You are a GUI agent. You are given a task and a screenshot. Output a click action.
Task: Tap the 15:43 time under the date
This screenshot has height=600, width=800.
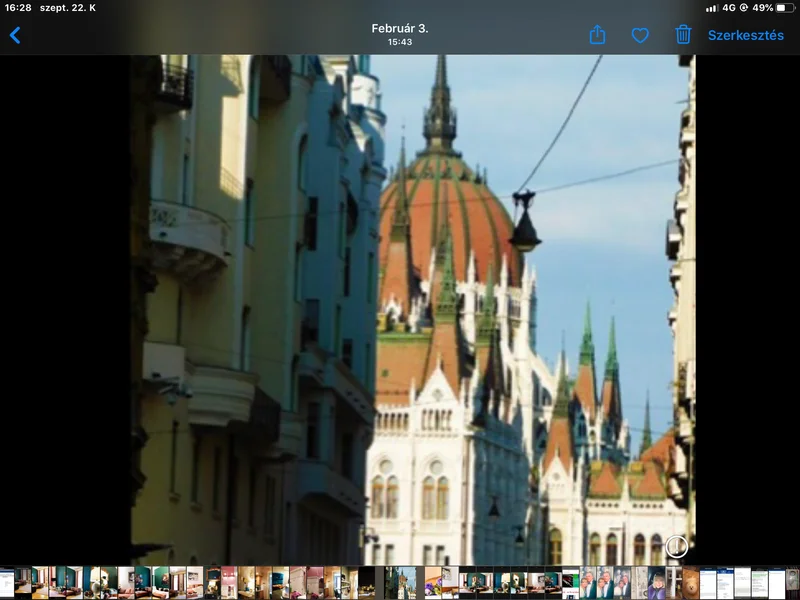pyautogui.click(x=400, y=42)
